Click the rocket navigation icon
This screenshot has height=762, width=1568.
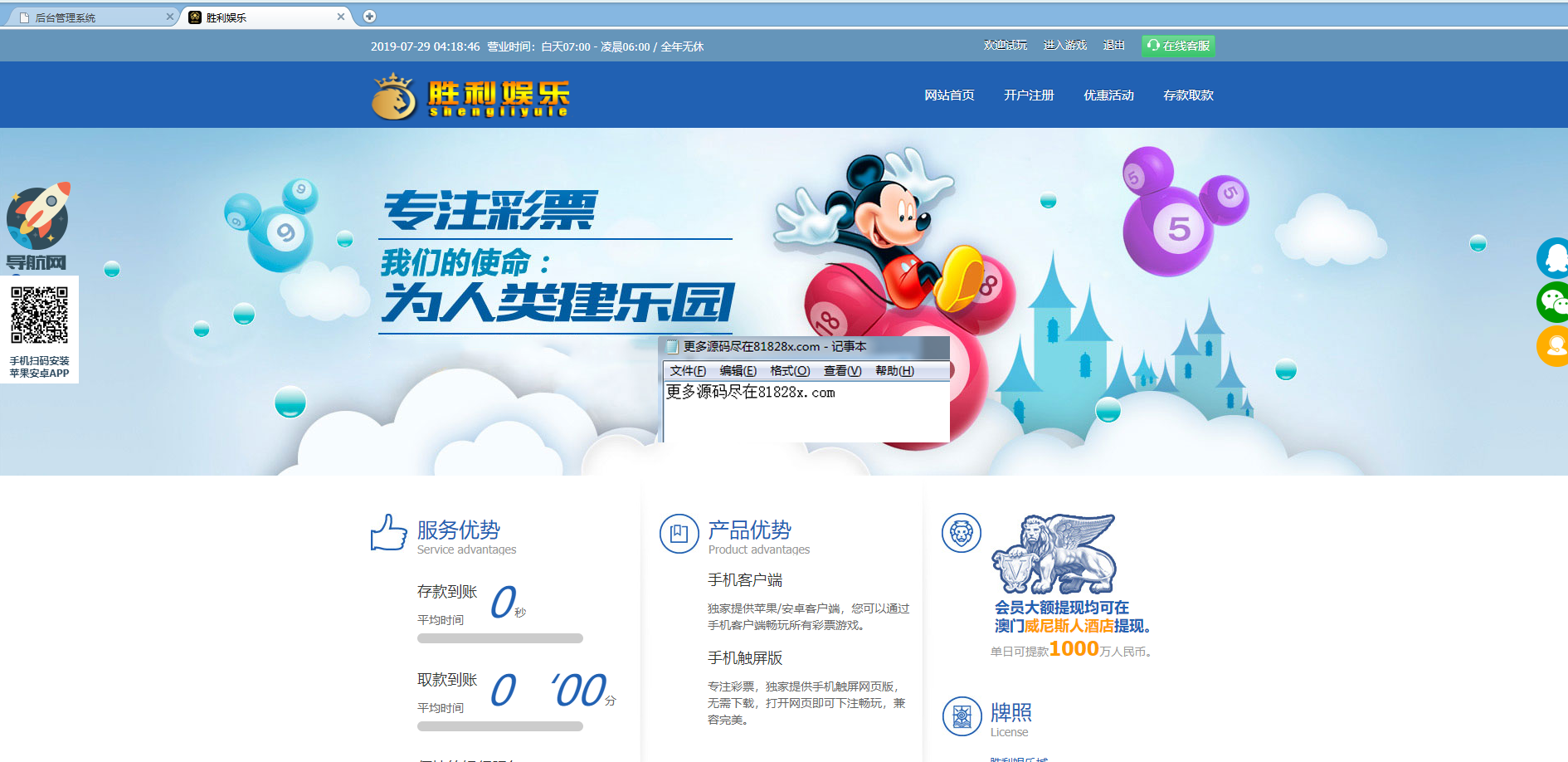(x=38, y=217)
